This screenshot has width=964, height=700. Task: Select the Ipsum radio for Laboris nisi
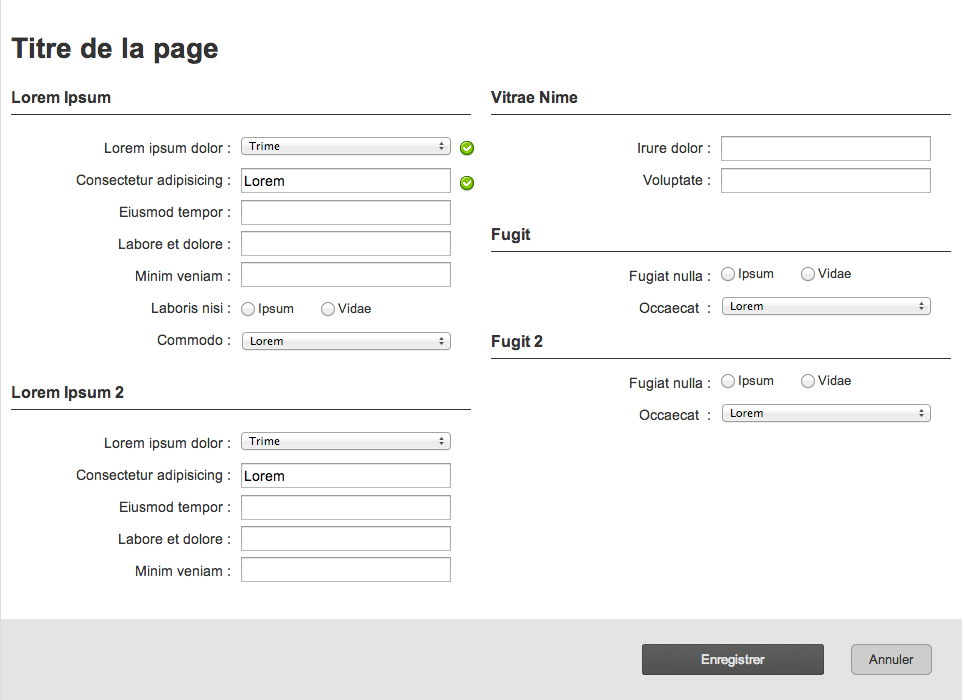(x=248, y=308)
